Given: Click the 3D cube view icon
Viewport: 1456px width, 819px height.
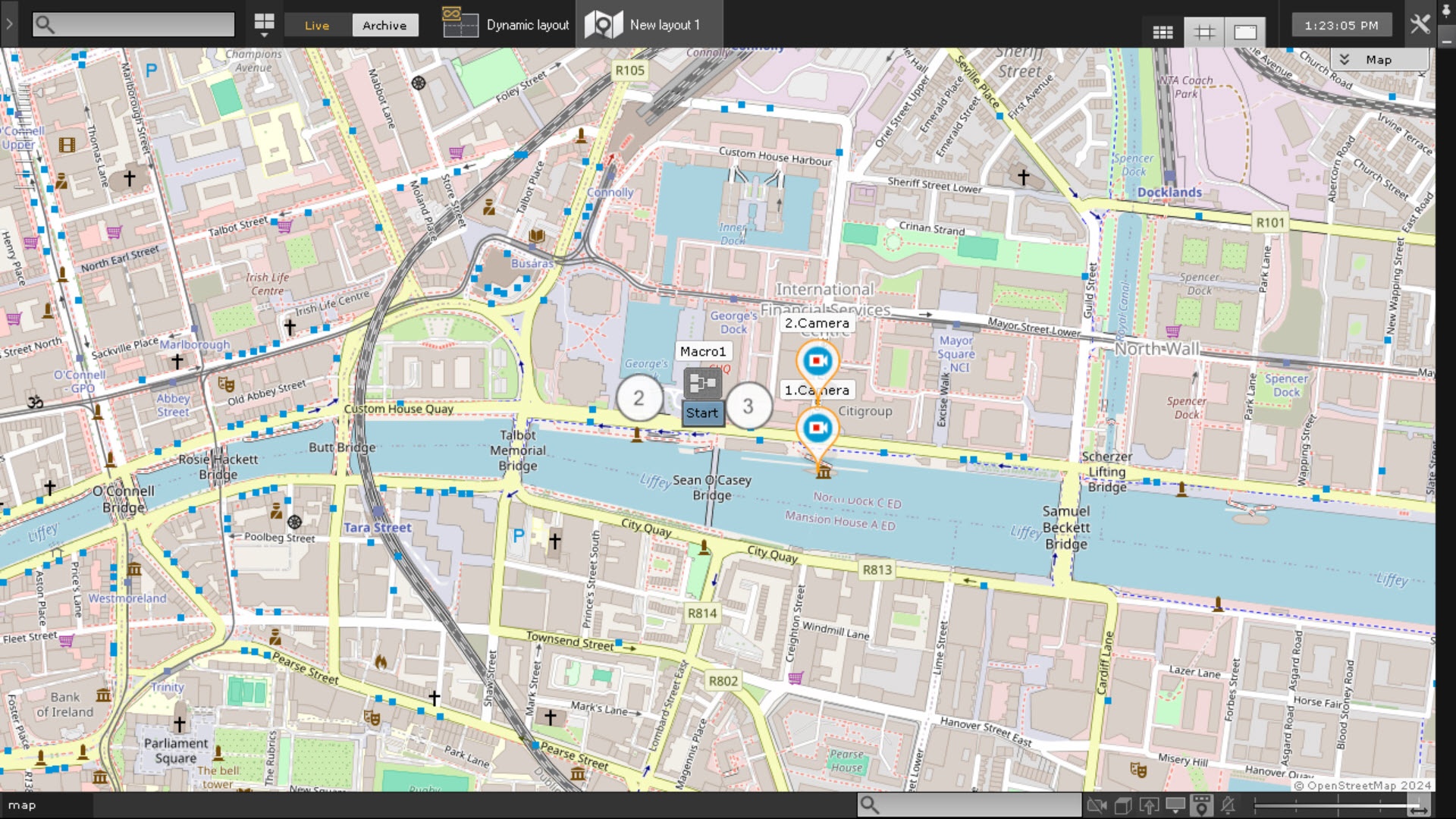Looking at the screenshot, I should click(1123, 805).
